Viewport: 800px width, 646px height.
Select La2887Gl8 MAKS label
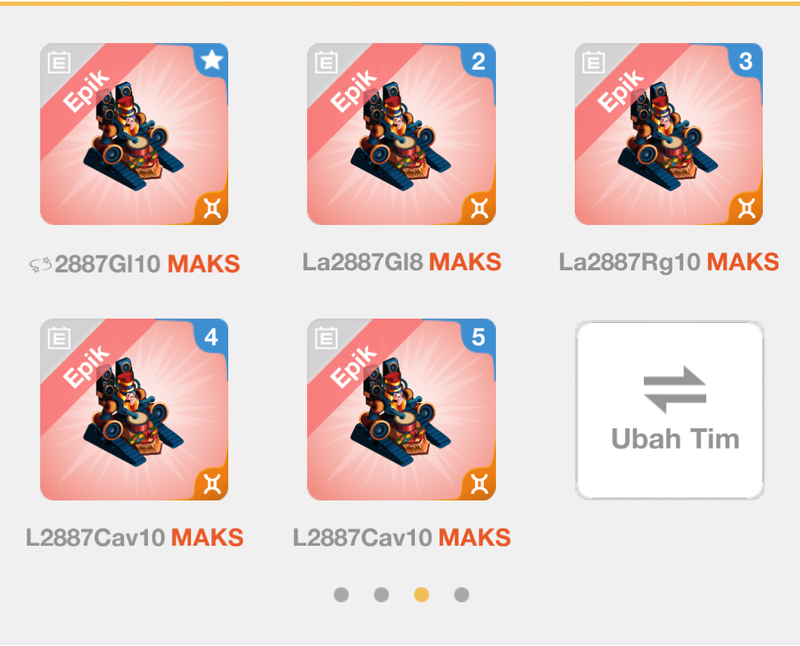coord(402,262)
